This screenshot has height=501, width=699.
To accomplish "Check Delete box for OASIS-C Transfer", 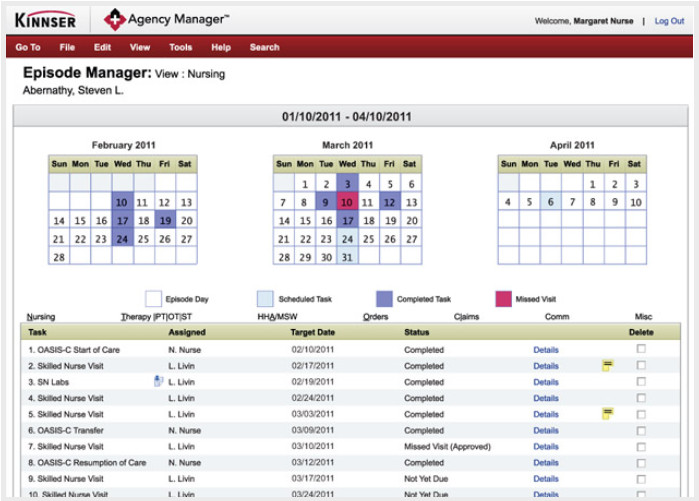I will click(641, 431).
